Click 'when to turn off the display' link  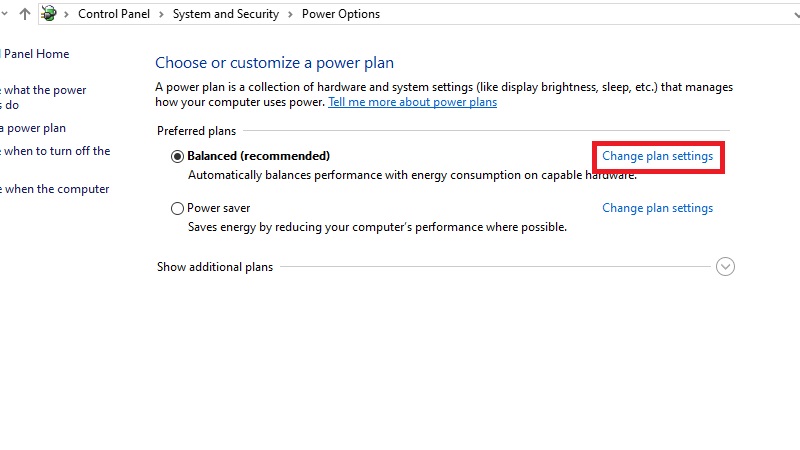[x=56, y=151]
